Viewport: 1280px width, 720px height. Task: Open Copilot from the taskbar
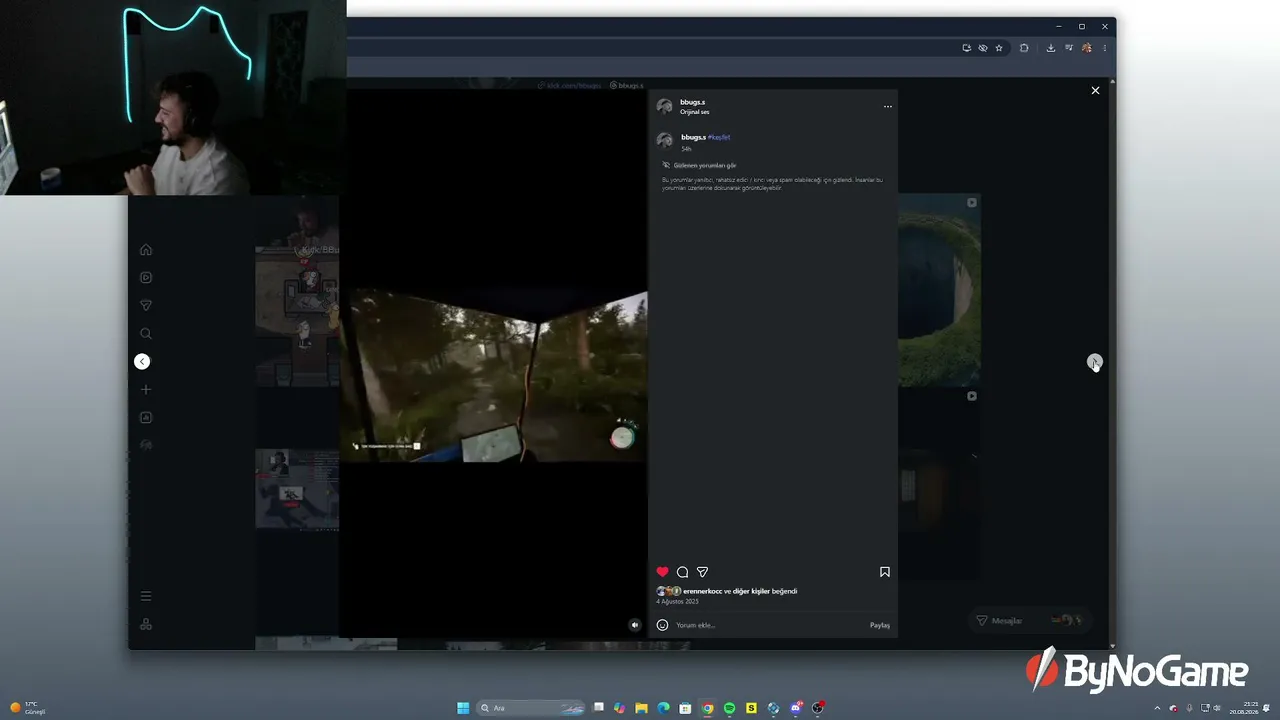point(619,708)
